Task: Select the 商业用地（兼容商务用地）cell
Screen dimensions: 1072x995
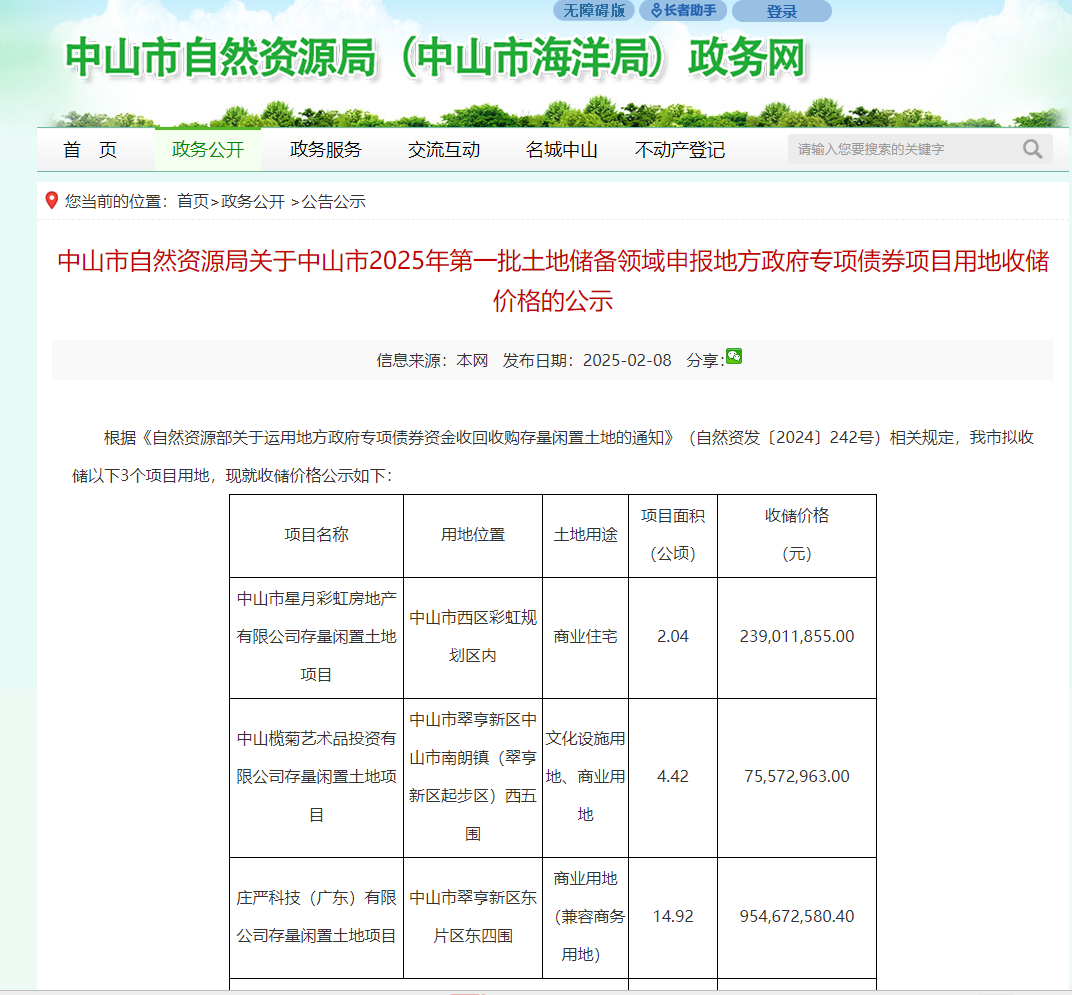Action: (x=585, y=917)
